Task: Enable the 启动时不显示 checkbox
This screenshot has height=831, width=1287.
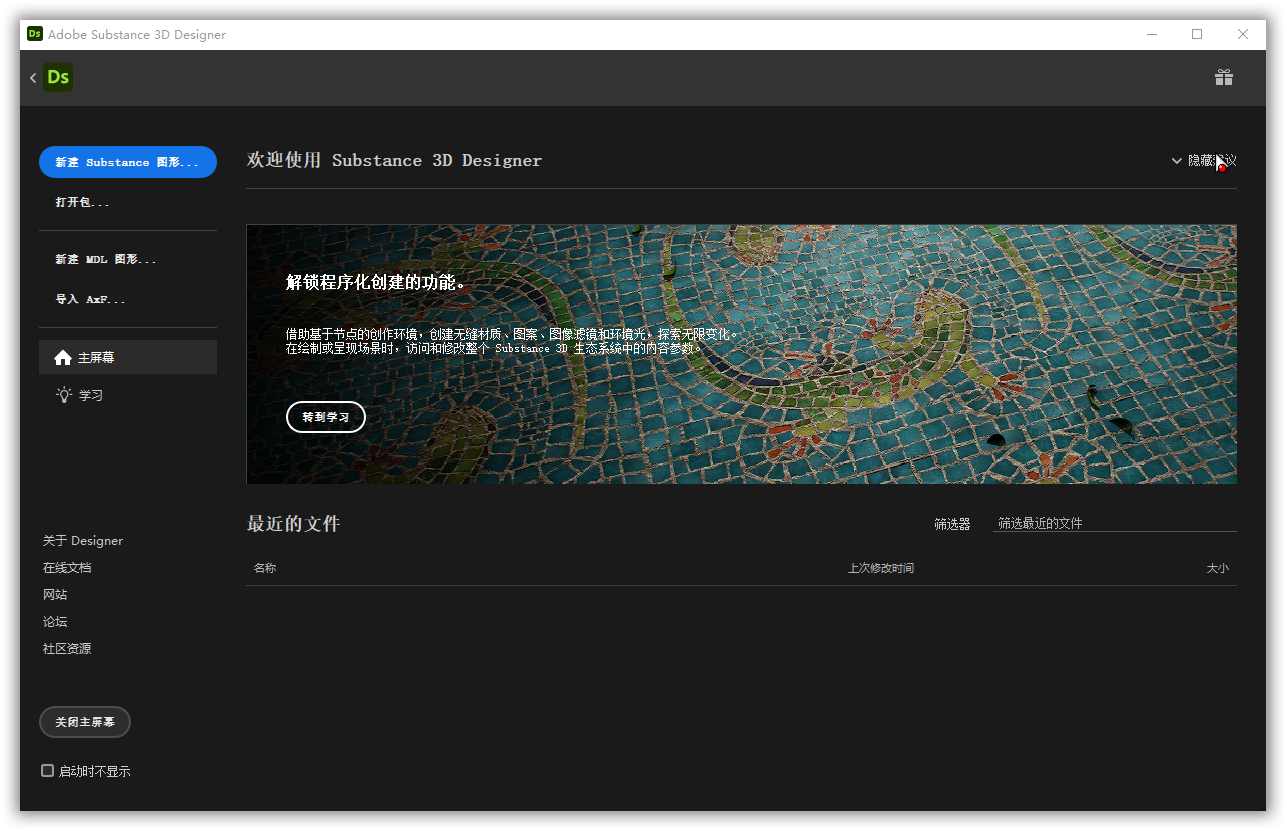Action: click(47, 771)
